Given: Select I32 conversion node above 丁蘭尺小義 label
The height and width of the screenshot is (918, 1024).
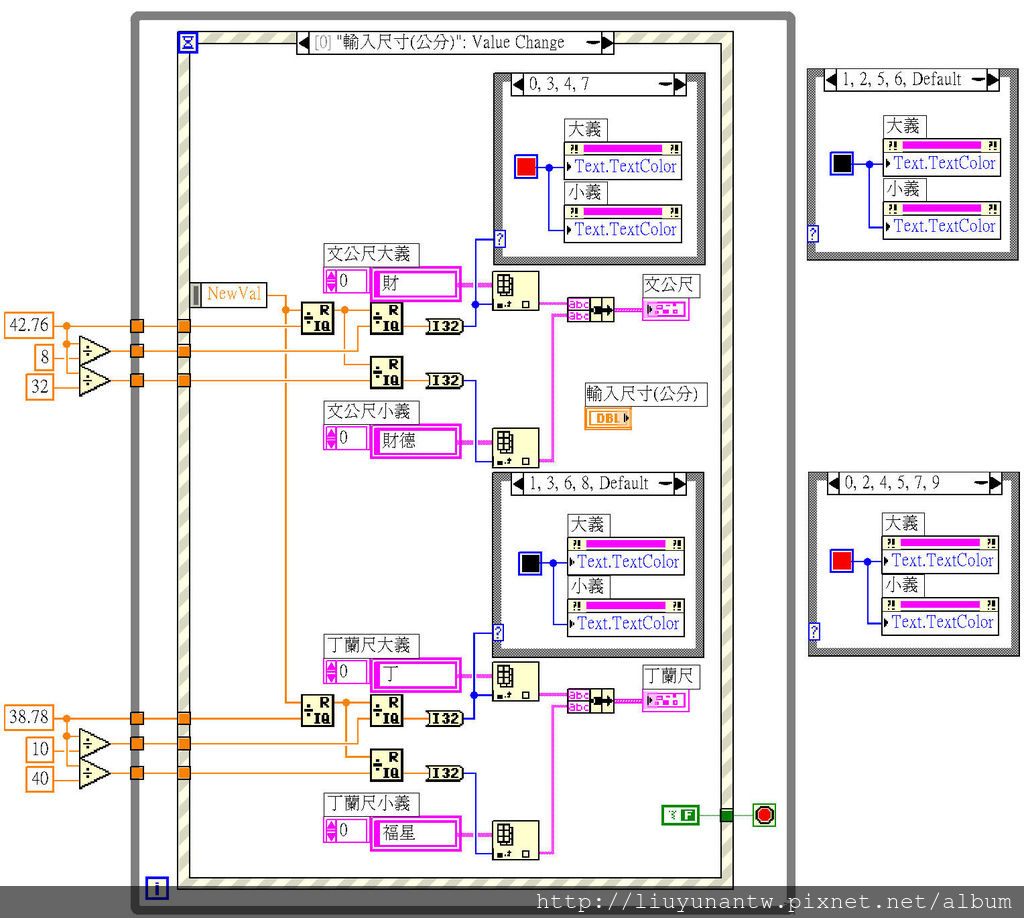Looking at the screenshot, I should [445, 773].
